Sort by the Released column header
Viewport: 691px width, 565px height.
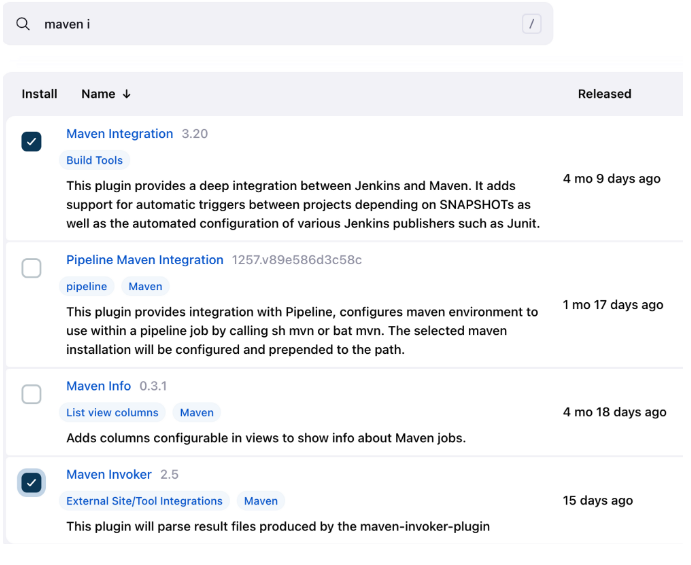pyautogui.click(x=604, y=94)
